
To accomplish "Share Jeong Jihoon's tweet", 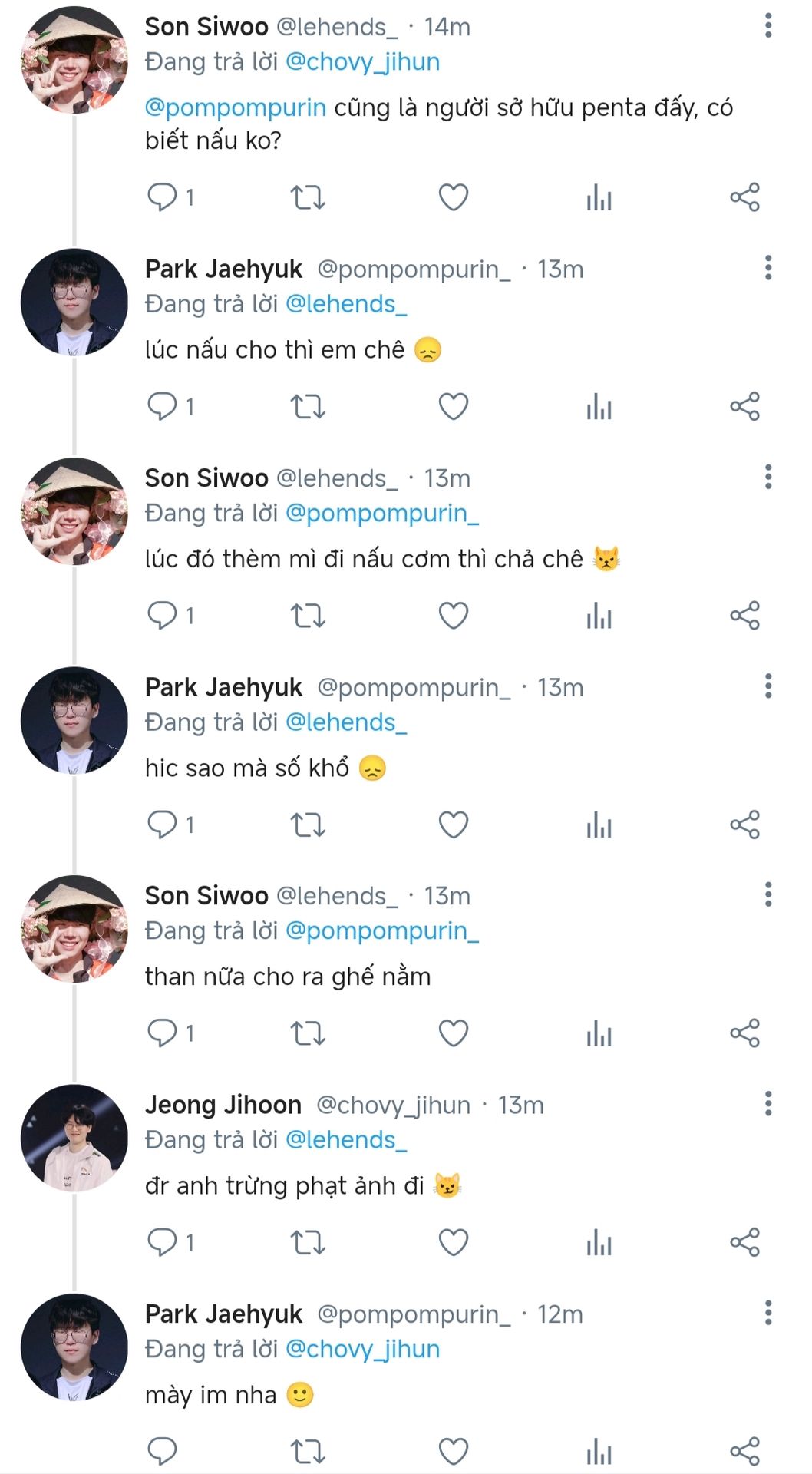I will pyautogui.click(x=744, y=1242).
